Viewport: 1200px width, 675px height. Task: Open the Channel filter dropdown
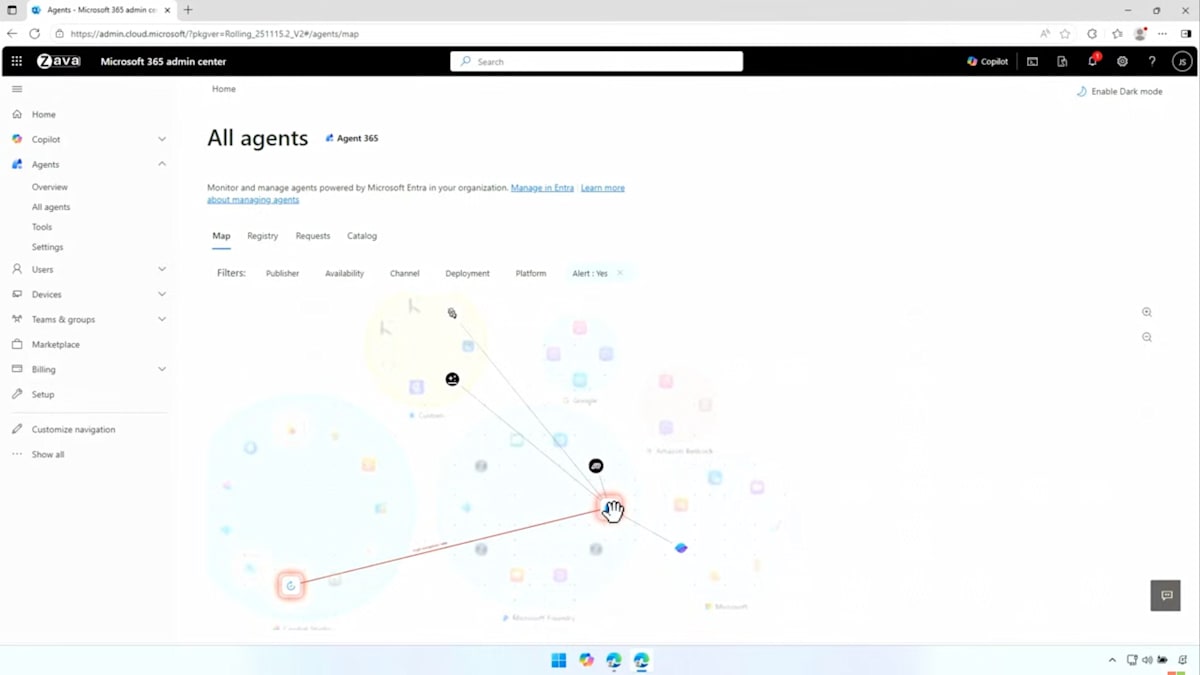[405, 273]
